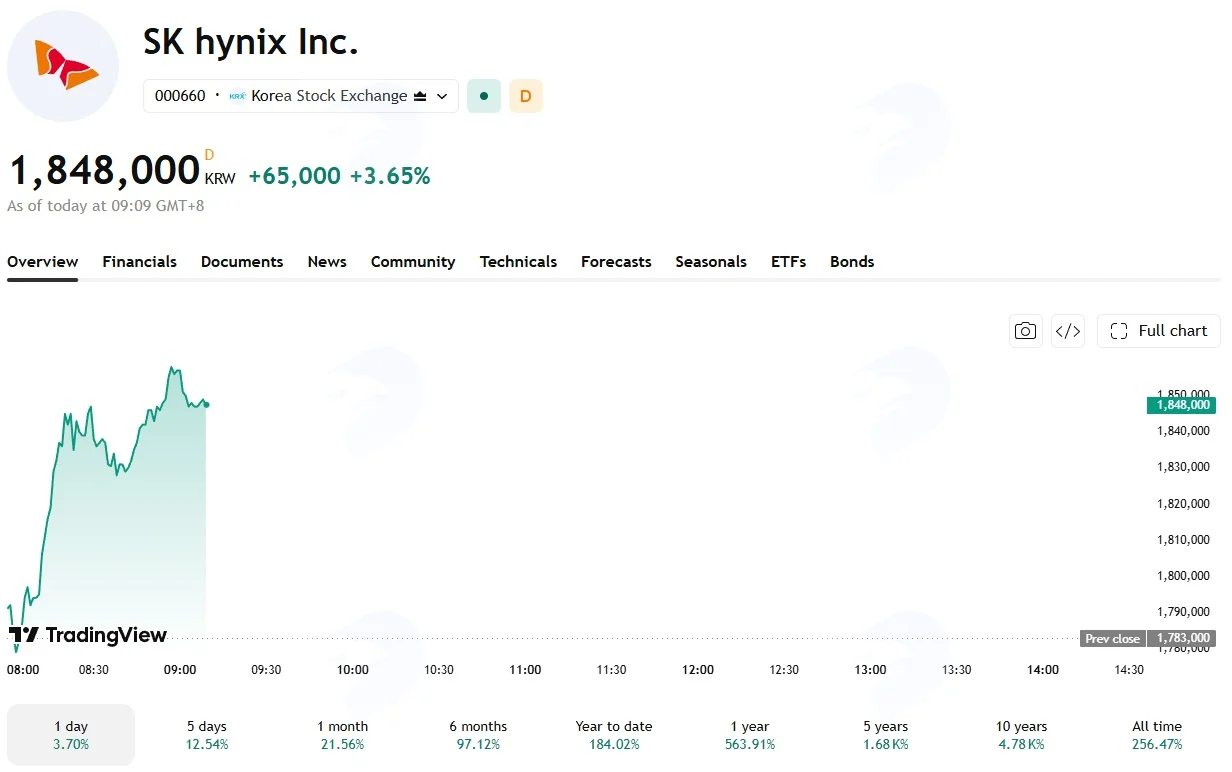Click the TradingView logo on chart
This screenshot has height=772, width=1232.
[87, 635]
